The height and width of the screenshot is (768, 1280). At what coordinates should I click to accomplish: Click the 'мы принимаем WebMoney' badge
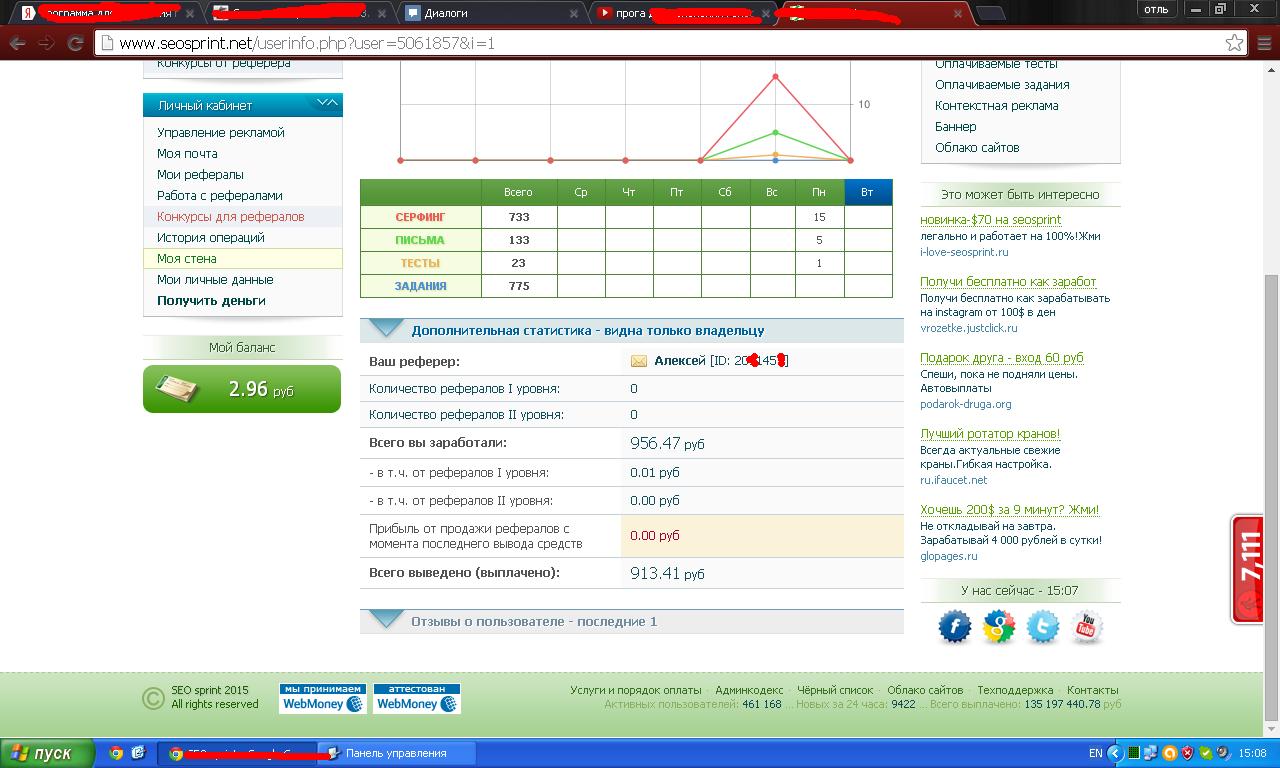(322, 698)
